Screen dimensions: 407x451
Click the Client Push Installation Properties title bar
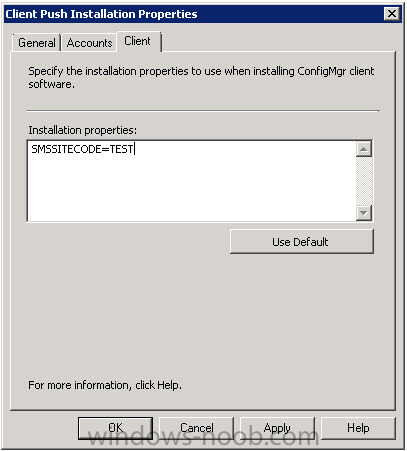click(x=193, y=14)
